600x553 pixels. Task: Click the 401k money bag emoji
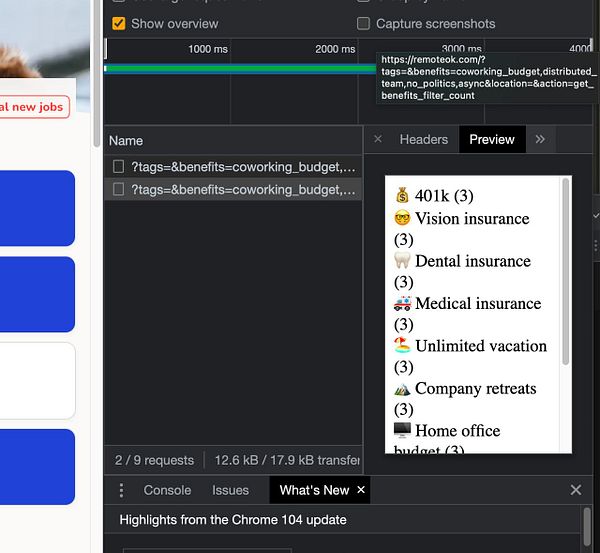402,195
